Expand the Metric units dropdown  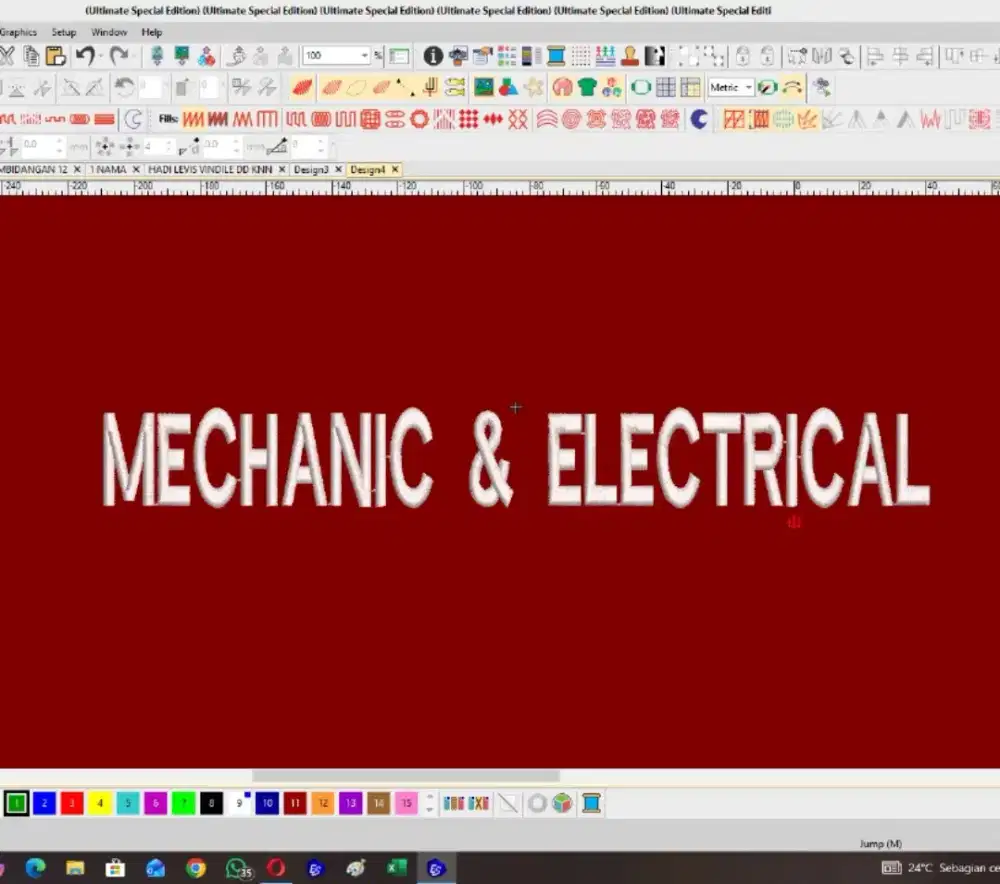[x=748, y=88]
